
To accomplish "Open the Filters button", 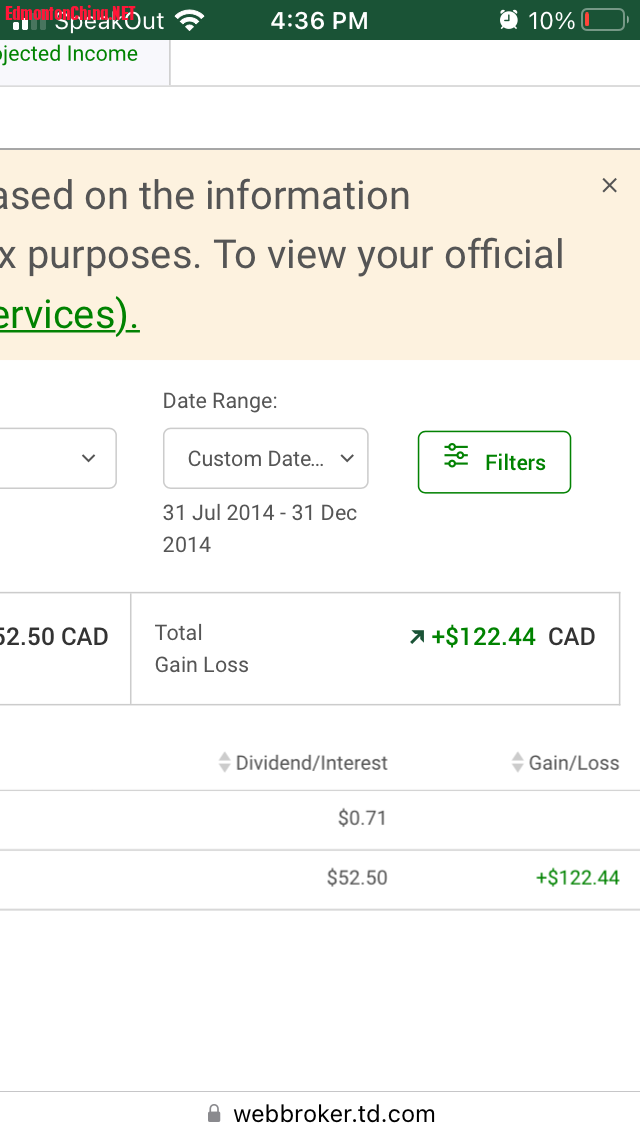I will point(494,462).
